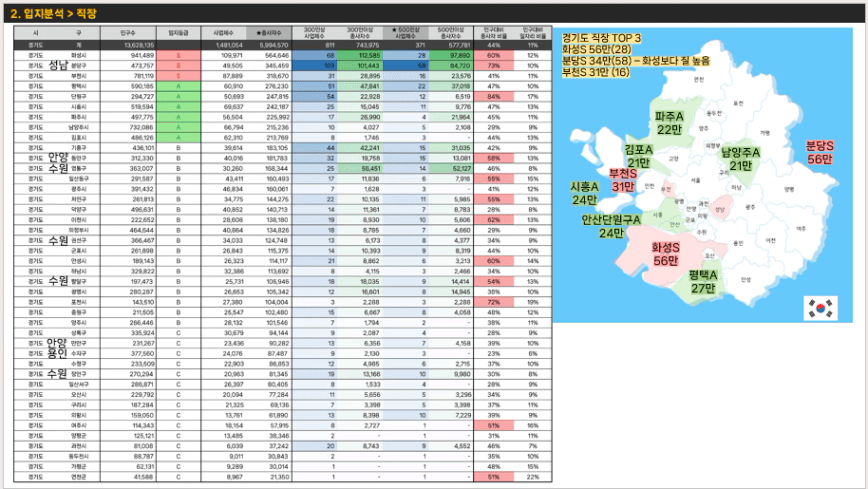The width and height of the screenshot is (868, 489).
Task: Click the 평택A 27만 map label
Action: 702,281
